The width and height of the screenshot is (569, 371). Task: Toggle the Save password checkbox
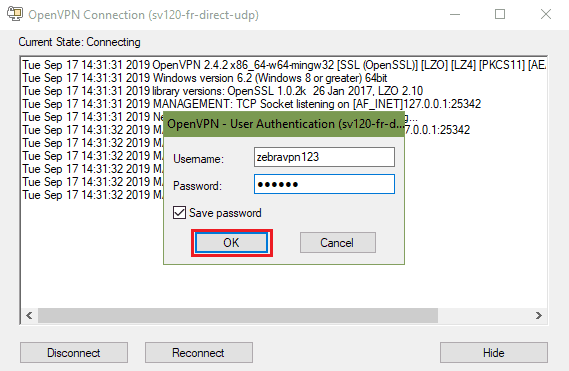coord(179,213)
